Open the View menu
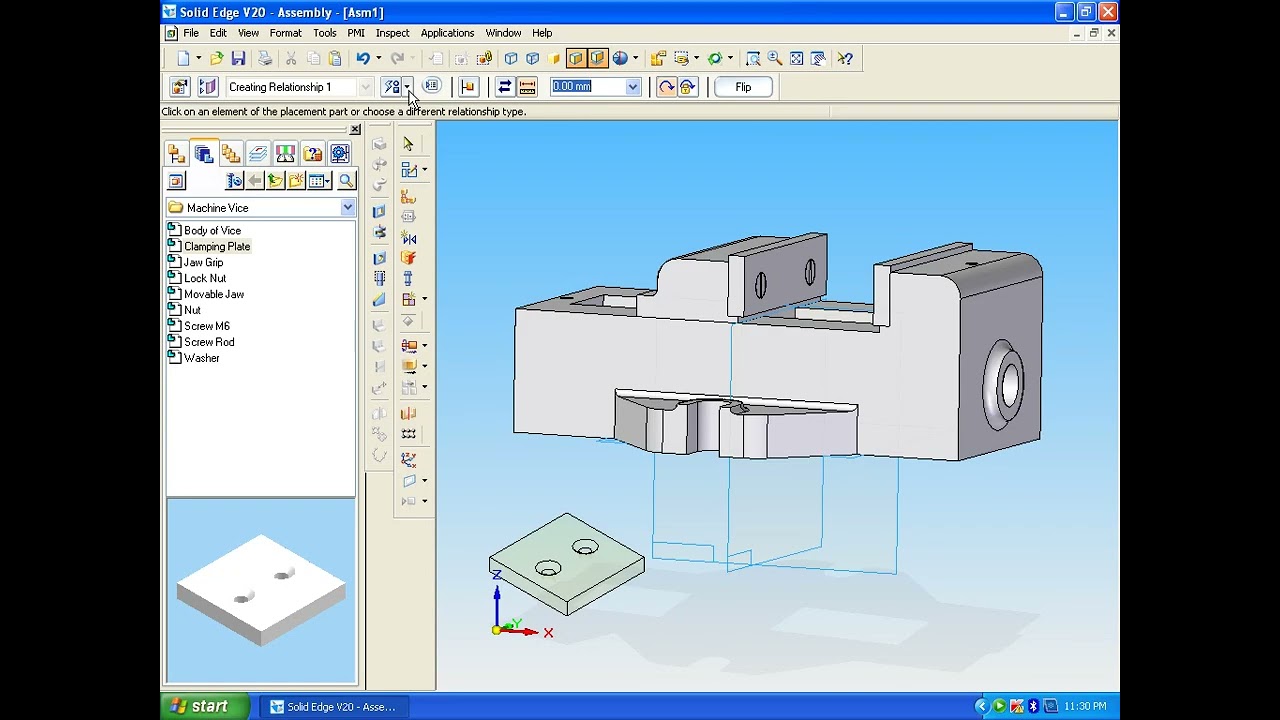1280x720 pixels. tap(248, 33)
